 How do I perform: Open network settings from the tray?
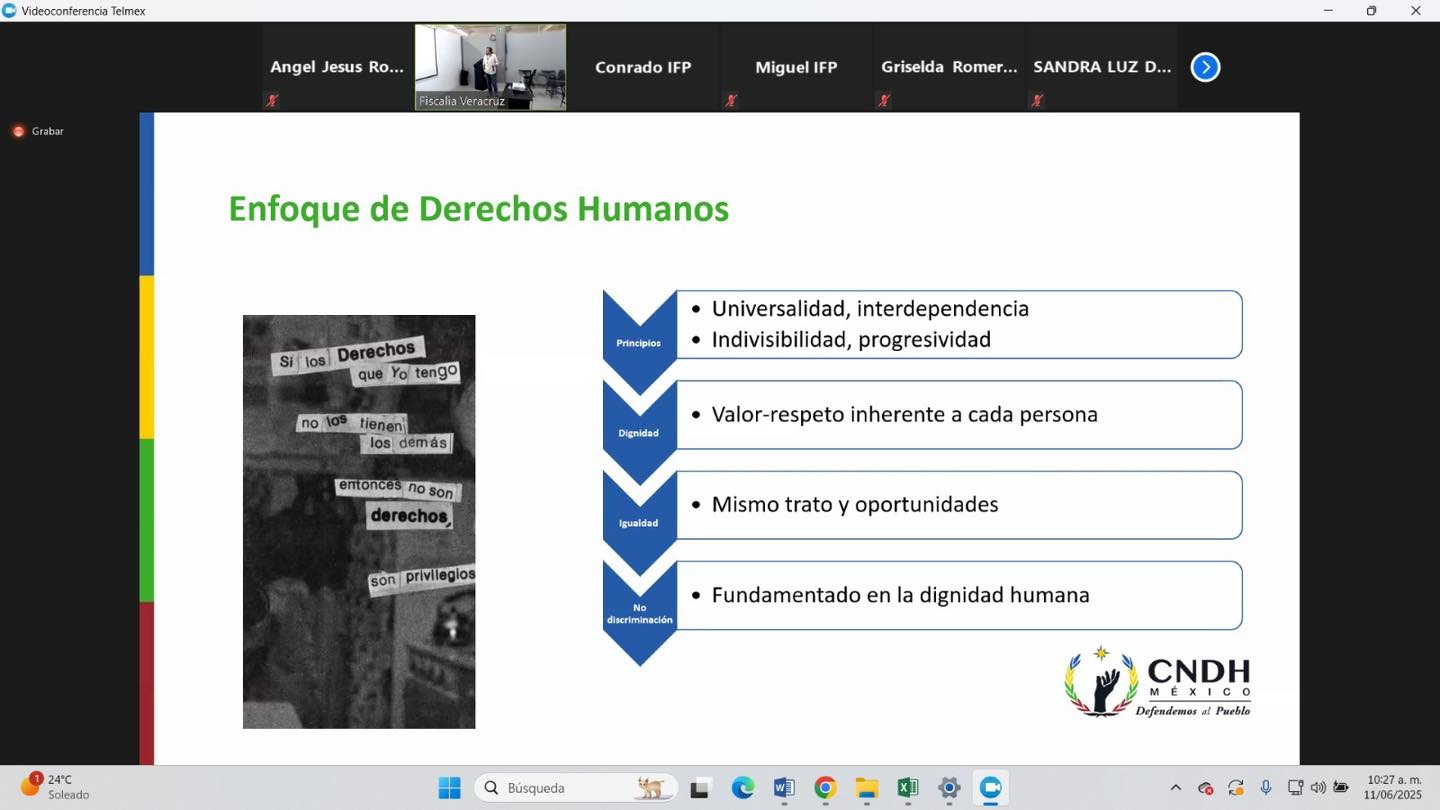[x=1295, y=788]
